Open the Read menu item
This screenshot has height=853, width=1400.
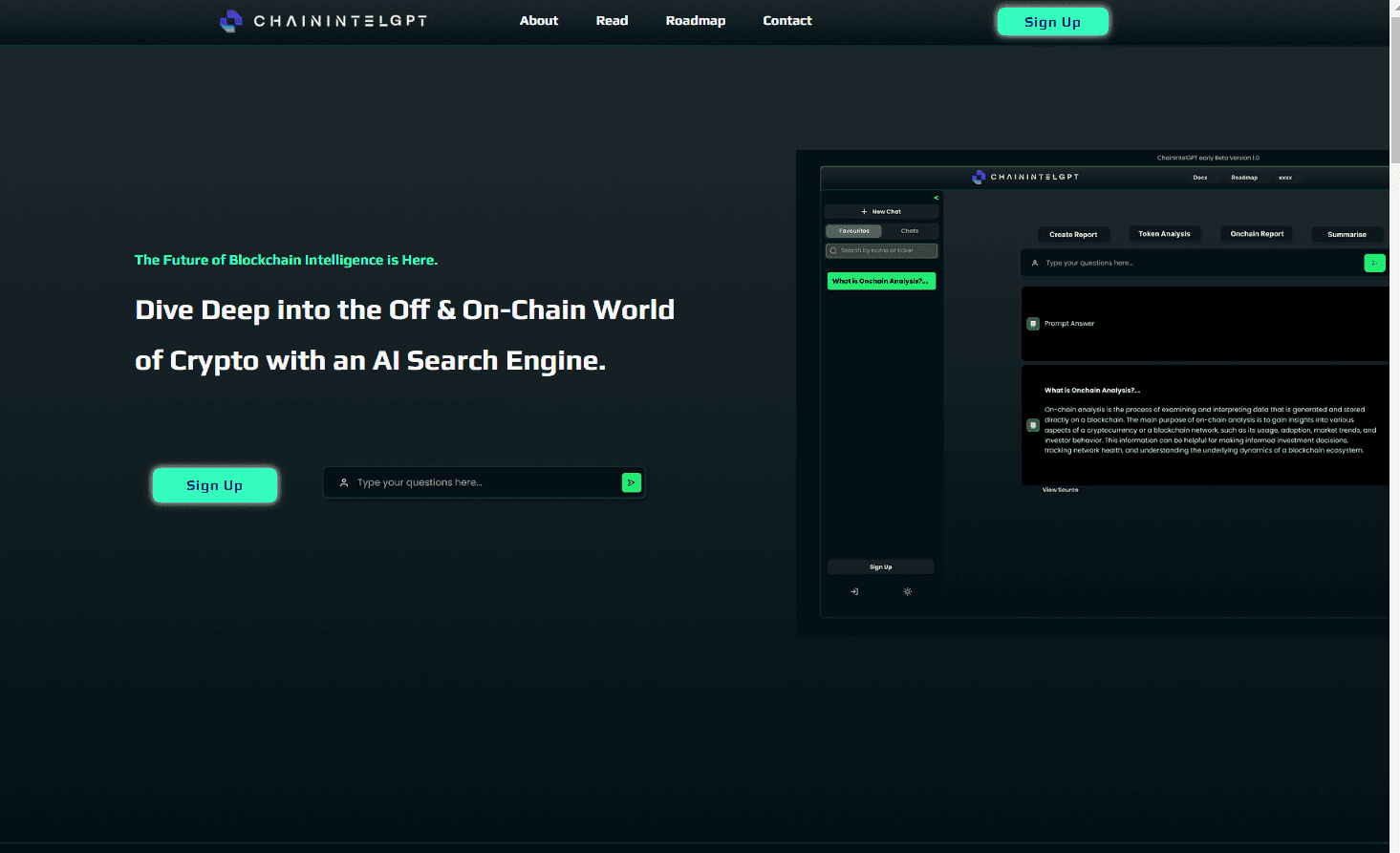pos(612,21)
